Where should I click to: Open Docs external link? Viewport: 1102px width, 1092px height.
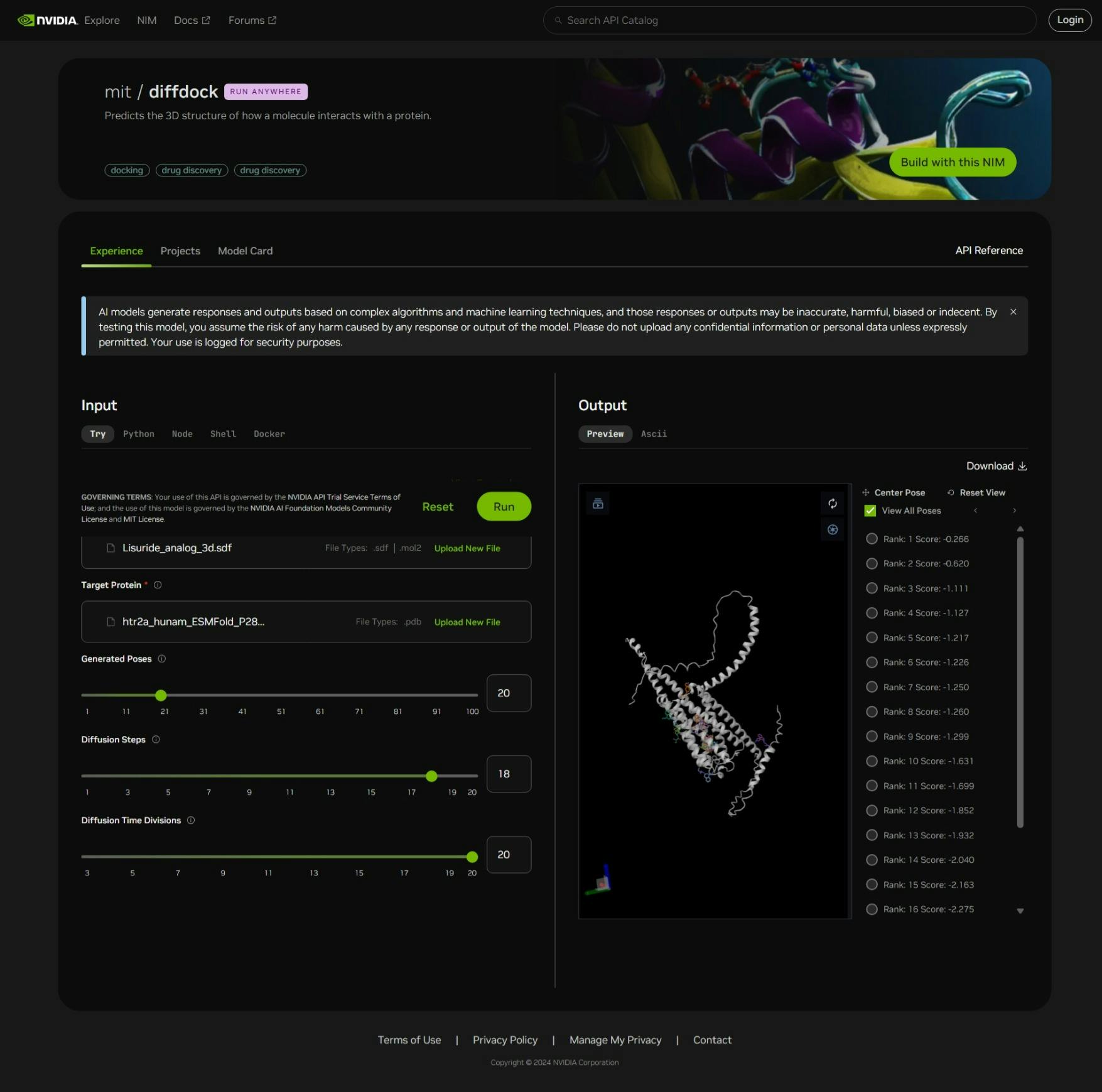(192, 20)
